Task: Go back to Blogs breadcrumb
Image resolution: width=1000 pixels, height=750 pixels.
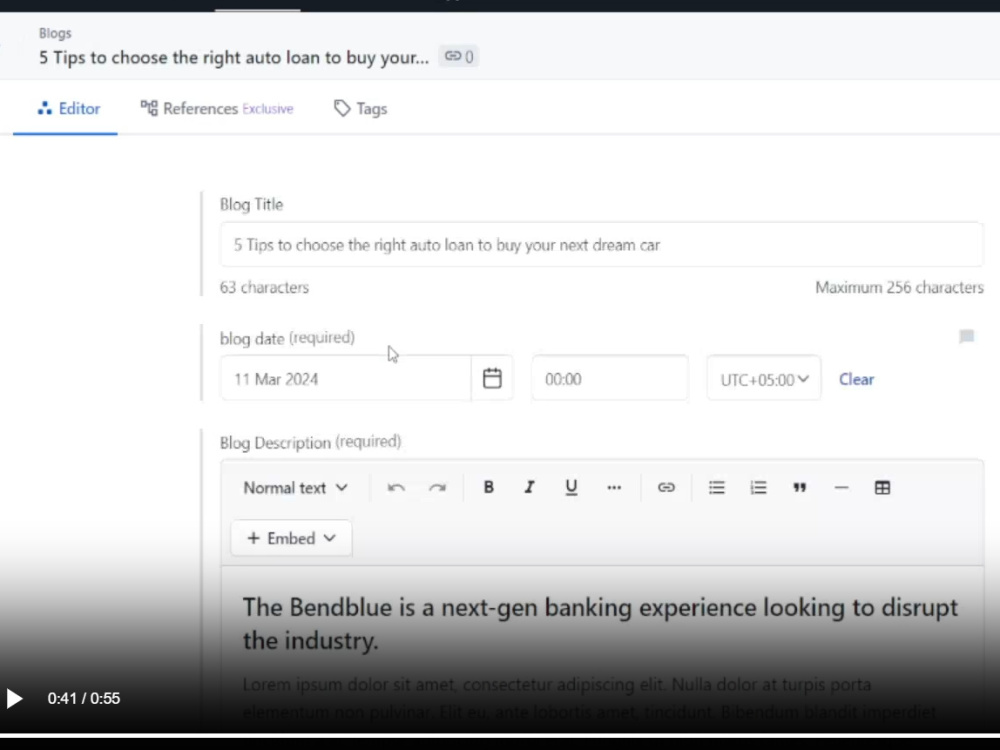Action: click(55, 33)
